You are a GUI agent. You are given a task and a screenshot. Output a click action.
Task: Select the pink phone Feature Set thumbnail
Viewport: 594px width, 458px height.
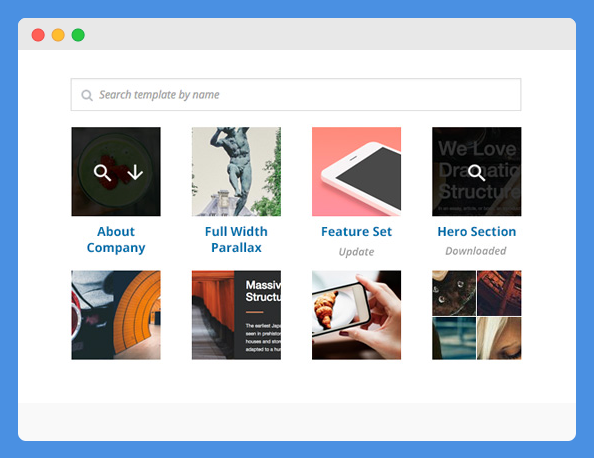point(356,172)
